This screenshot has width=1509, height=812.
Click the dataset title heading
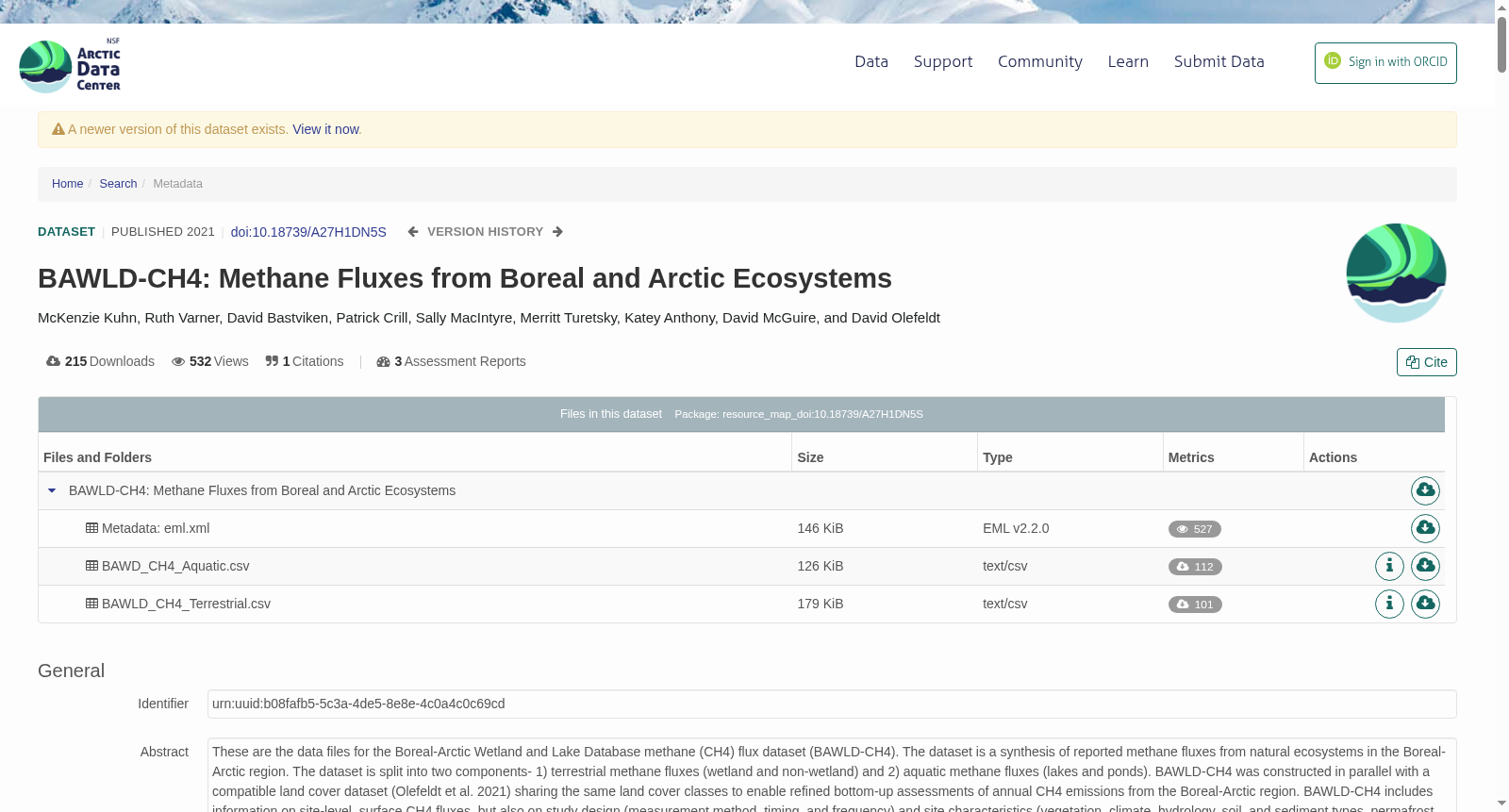465,278
